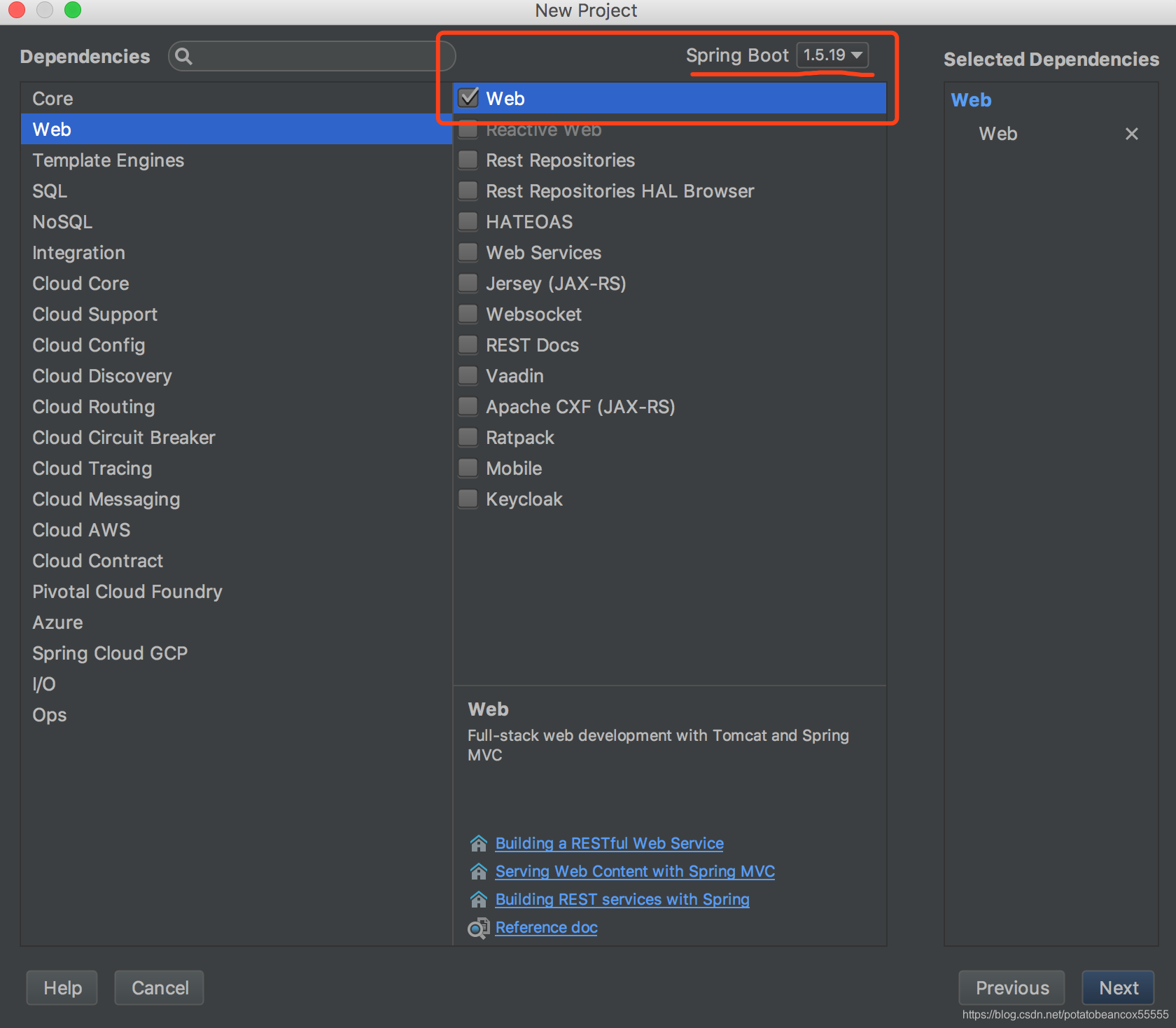Select the Cloud Messaging category
The image size is (1176, 1028).
coord(237,499)
